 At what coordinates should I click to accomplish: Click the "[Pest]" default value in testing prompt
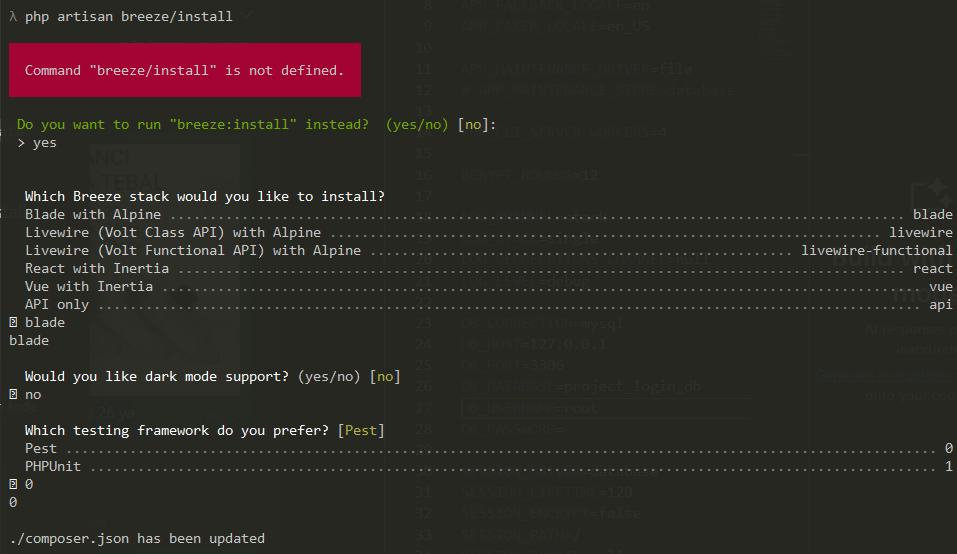[x=362, y=431]
